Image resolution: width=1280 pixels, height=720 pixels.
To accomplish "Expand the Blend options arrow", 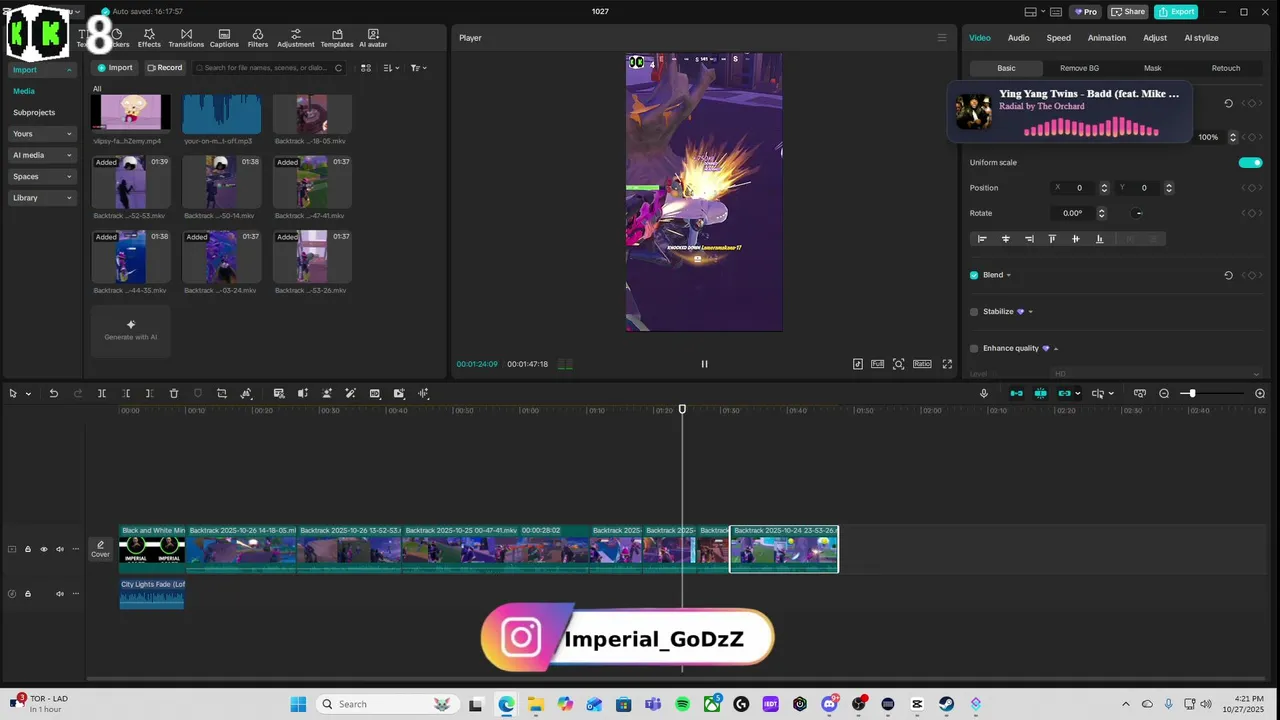I will pos(1008,275).
